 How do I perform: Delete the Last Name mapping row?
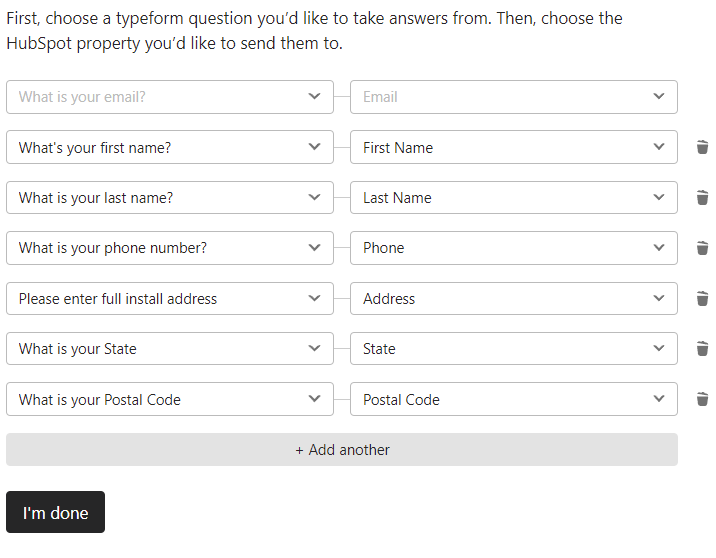pos(702,198)
